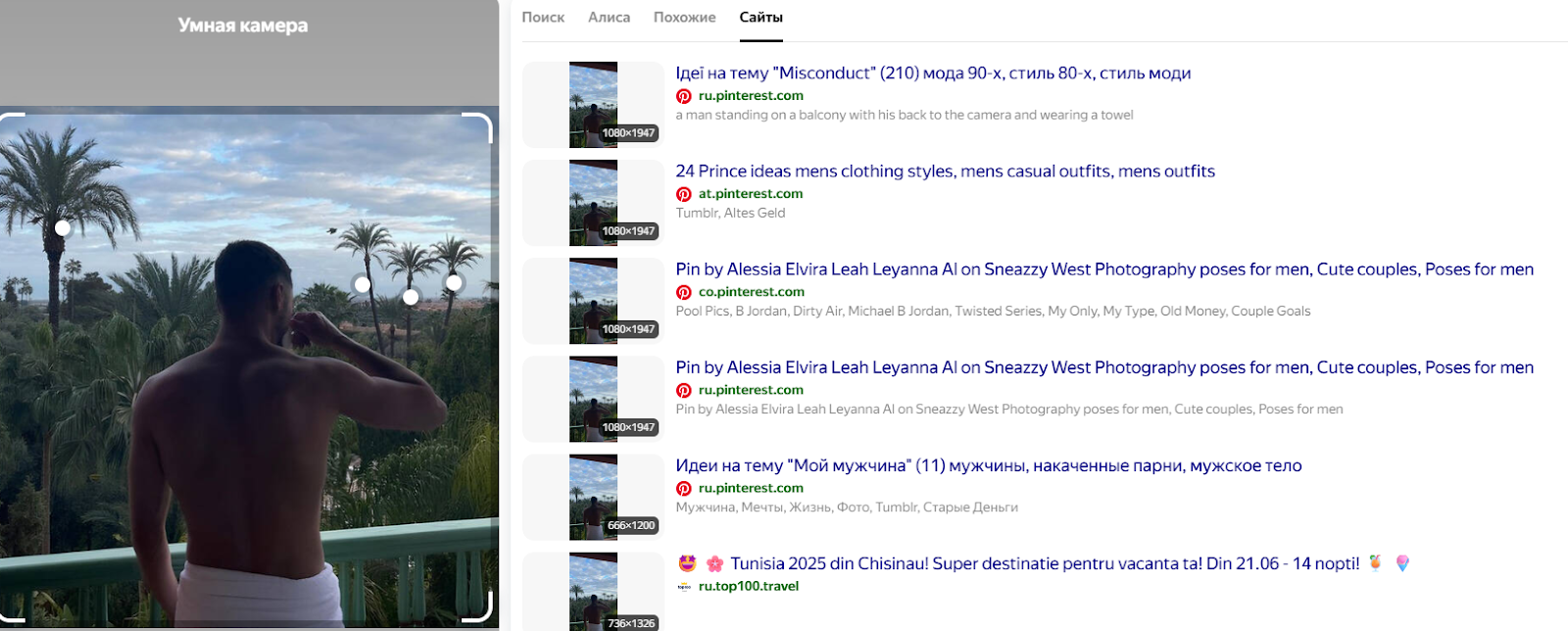Click the 666×1200 result thumbnail
1568x631 pixels.
594,497
